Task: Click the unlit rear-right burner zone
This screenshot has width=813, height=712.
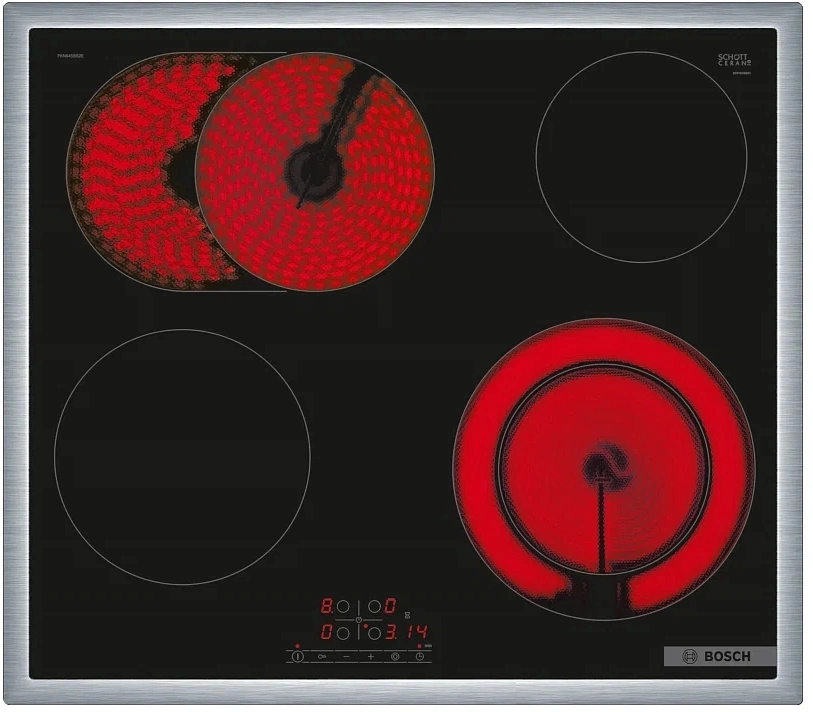Action: pos(641,157)
